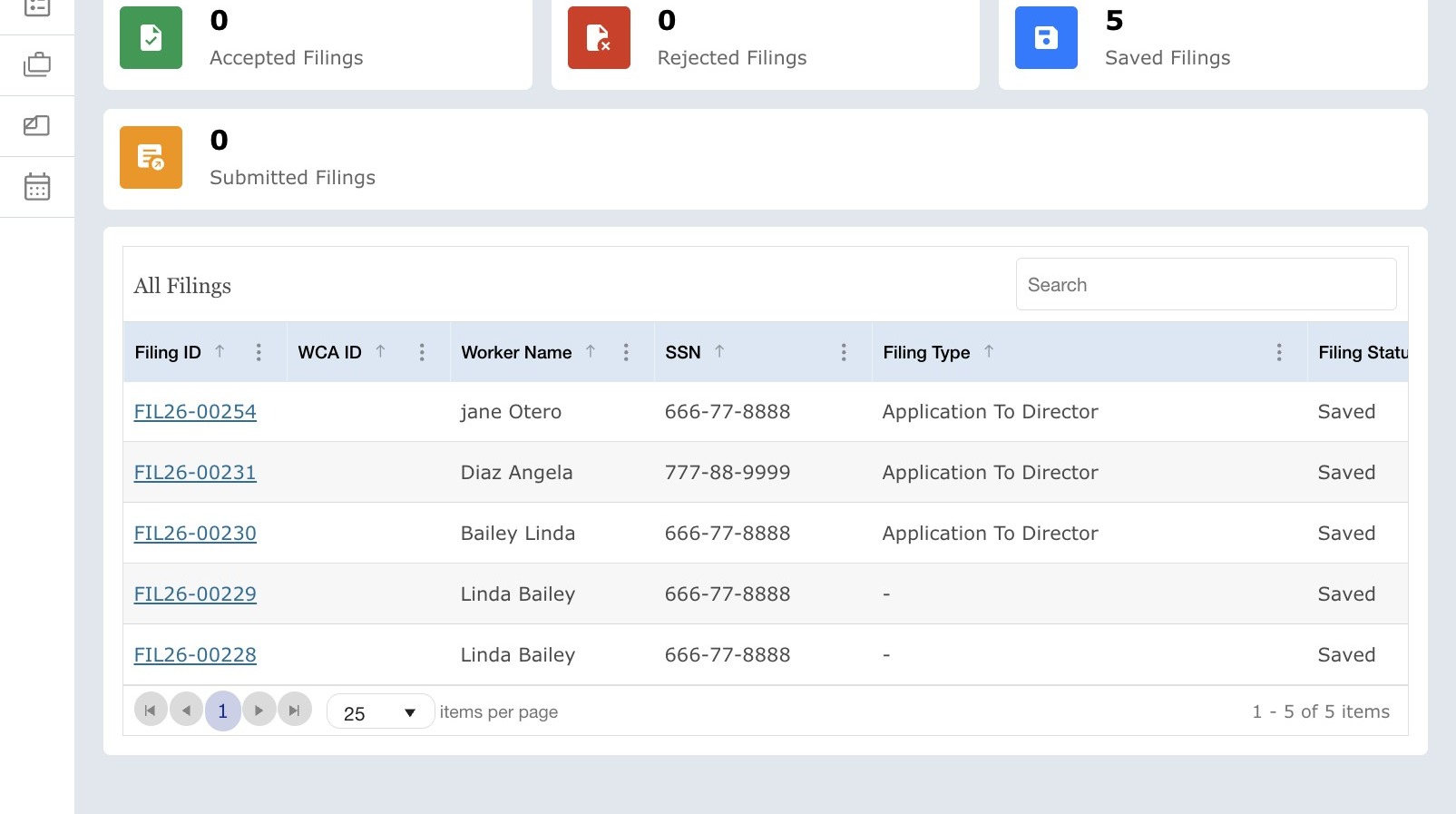
Task: Click the blue Saved Filings icon
Action: coord(1046,38)
